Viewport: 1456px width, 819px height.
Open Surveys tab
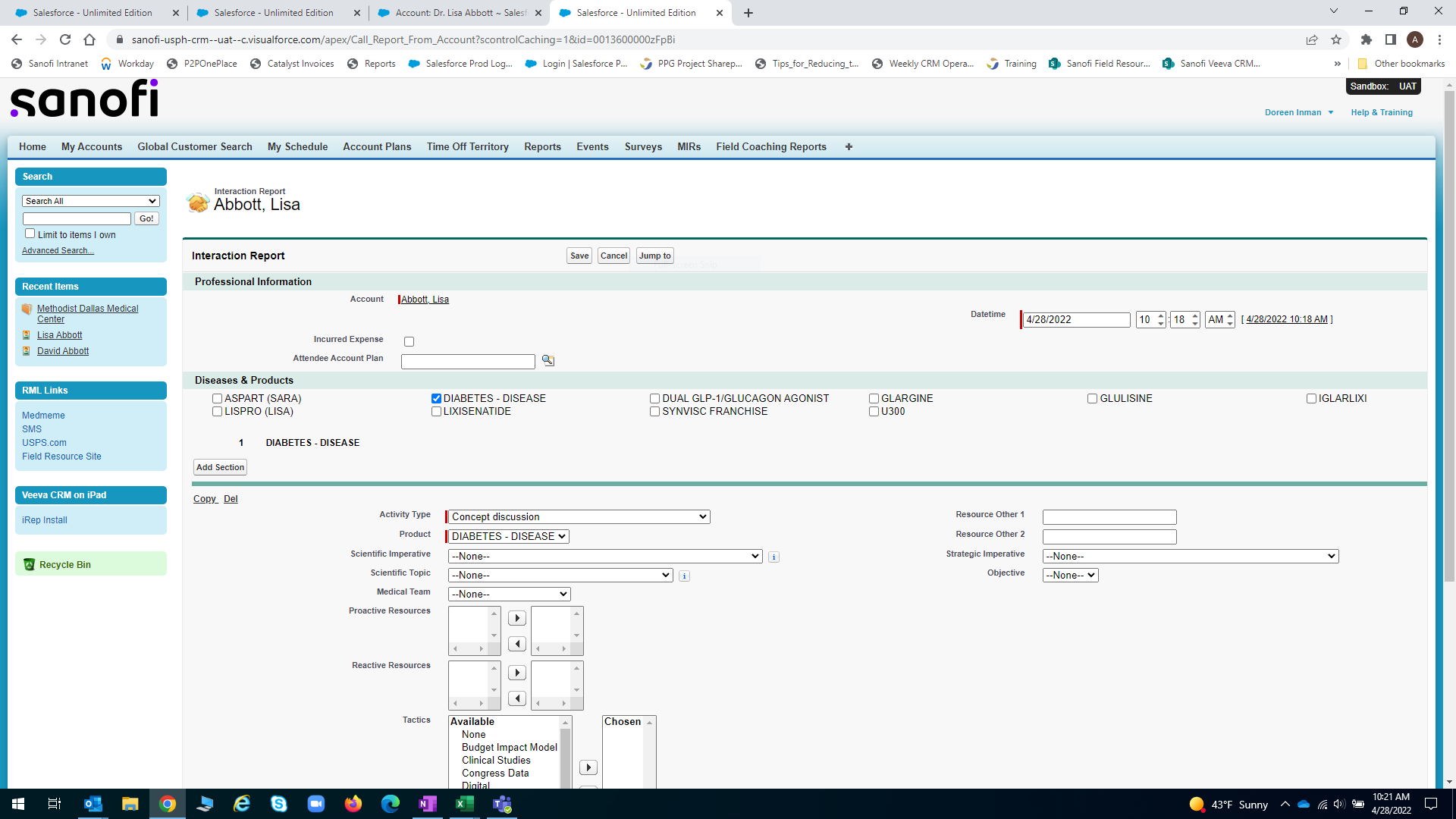click(x=643, y=147)
